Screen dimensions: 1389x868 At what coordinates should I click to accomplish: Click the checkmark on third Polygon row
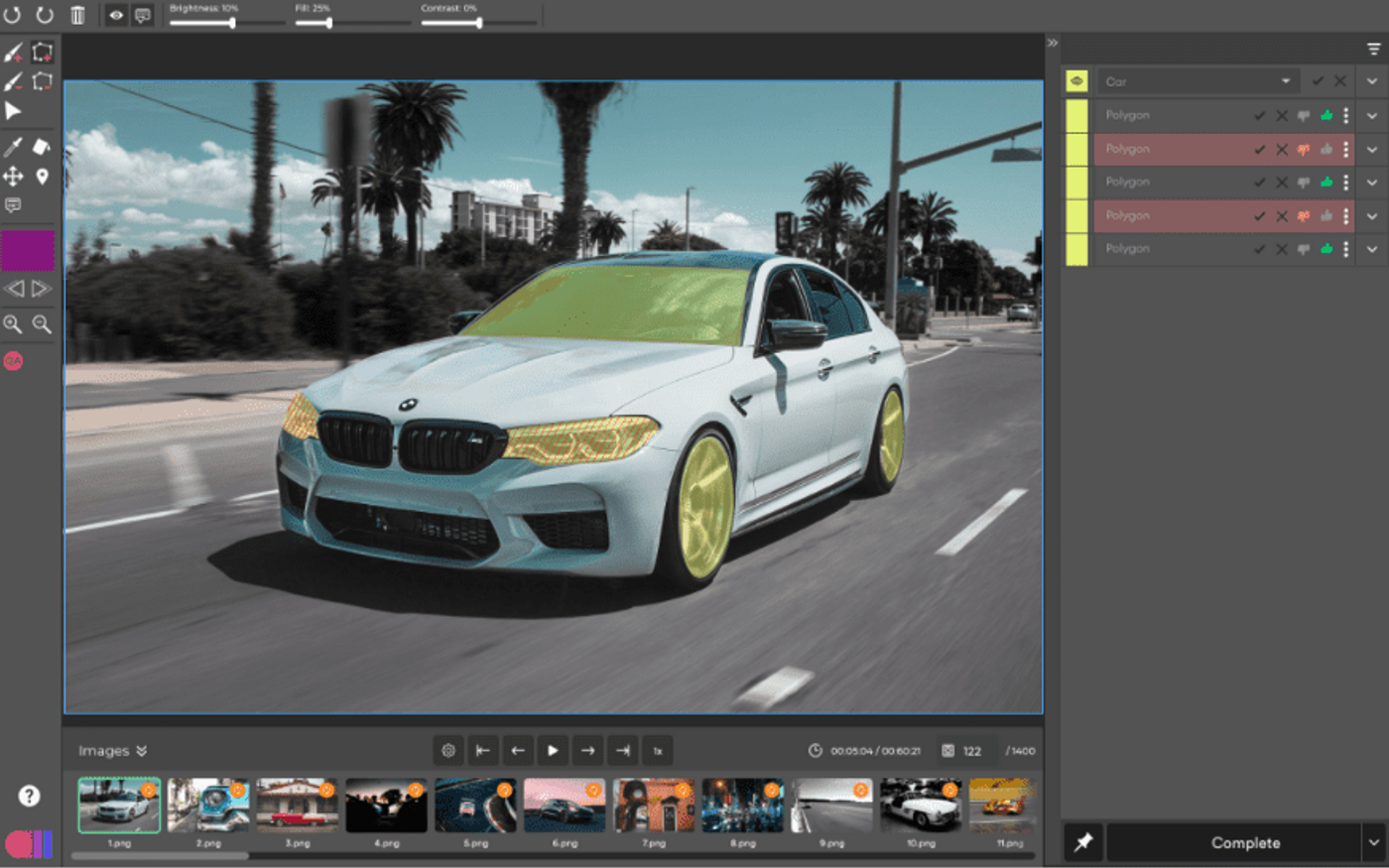1259,183
